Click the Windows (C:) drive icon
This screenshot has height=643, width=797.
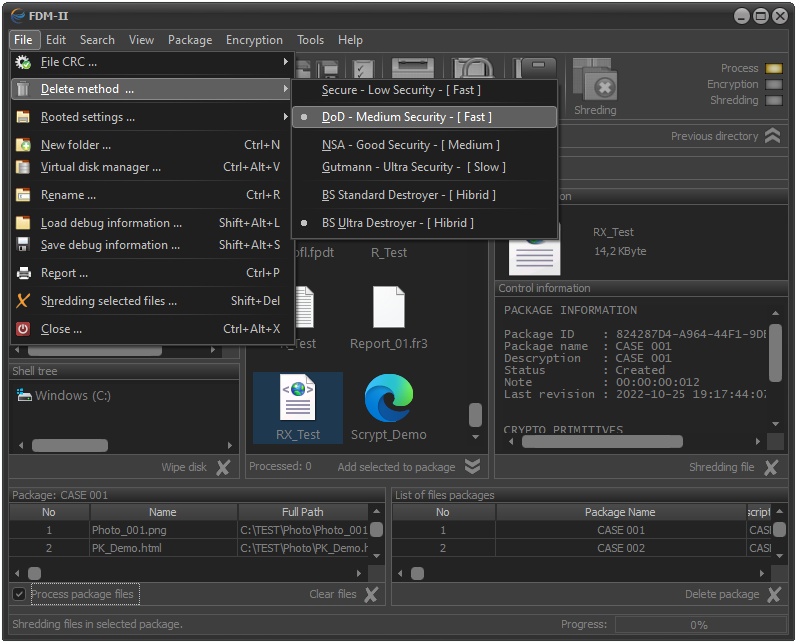click(24, 395)
